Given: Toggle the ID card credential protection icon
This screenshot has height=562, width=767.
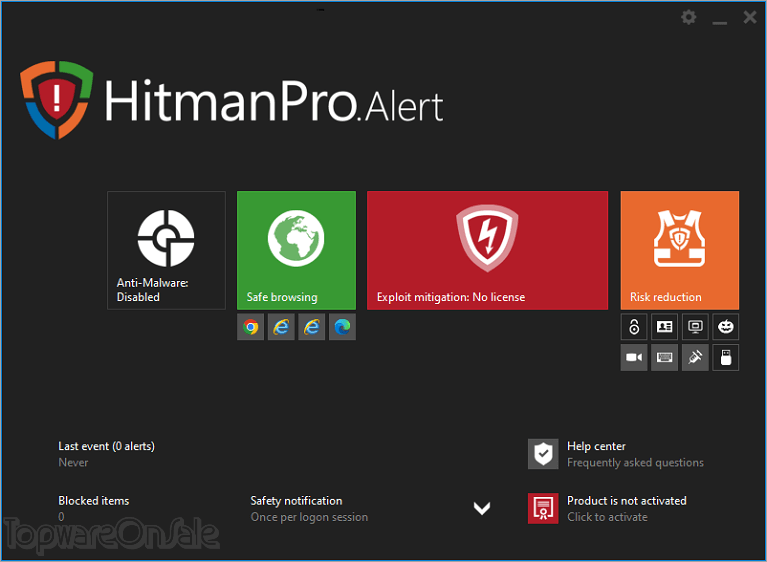Looking at the screenshot, I should [664, 327].
